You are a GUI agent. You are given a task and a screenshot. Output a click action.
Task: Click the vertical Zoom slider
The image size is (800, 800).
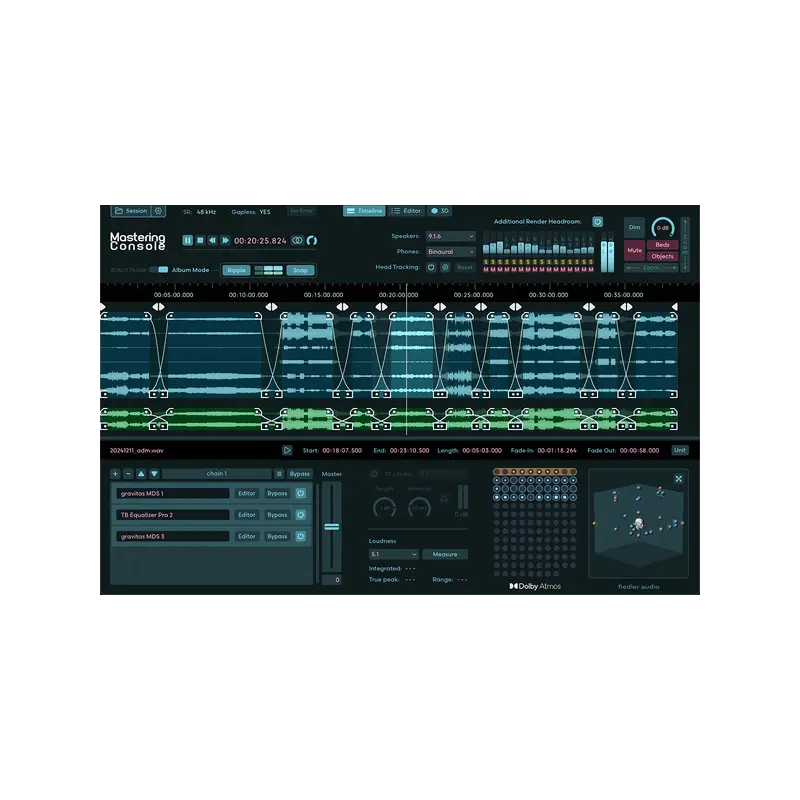pyautogui.click(x=685, y=245)
